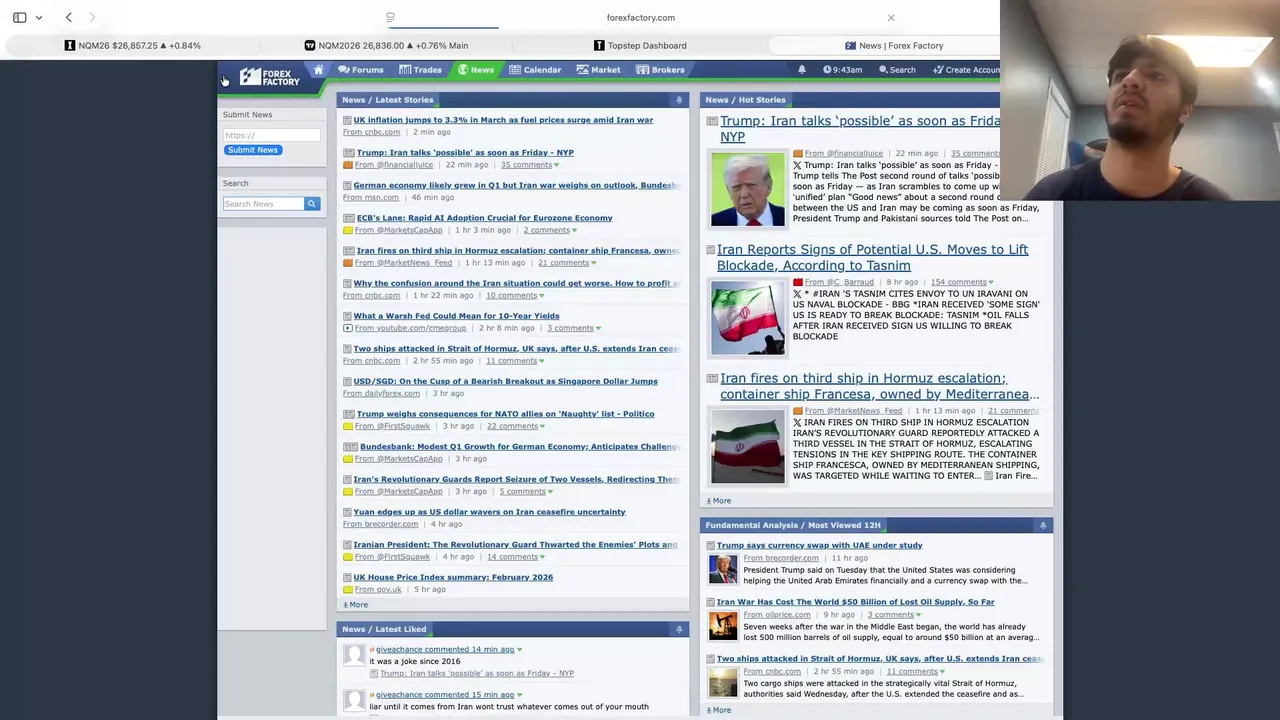
Task: Click bell icon in Latest Liked header
Action: 679,629
